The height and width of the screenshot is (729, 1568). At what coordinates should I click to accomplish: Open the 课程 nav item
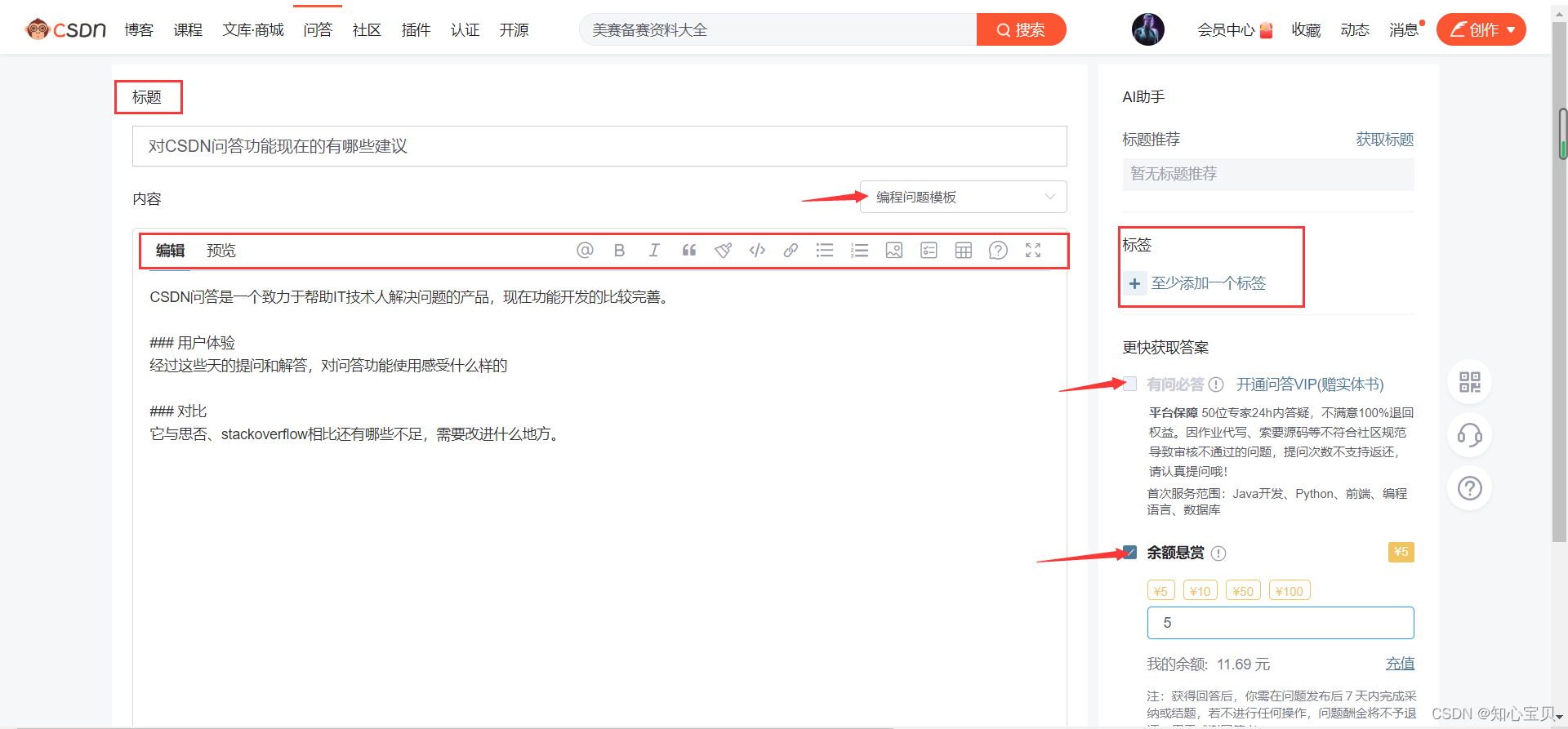tap(188, 30)
